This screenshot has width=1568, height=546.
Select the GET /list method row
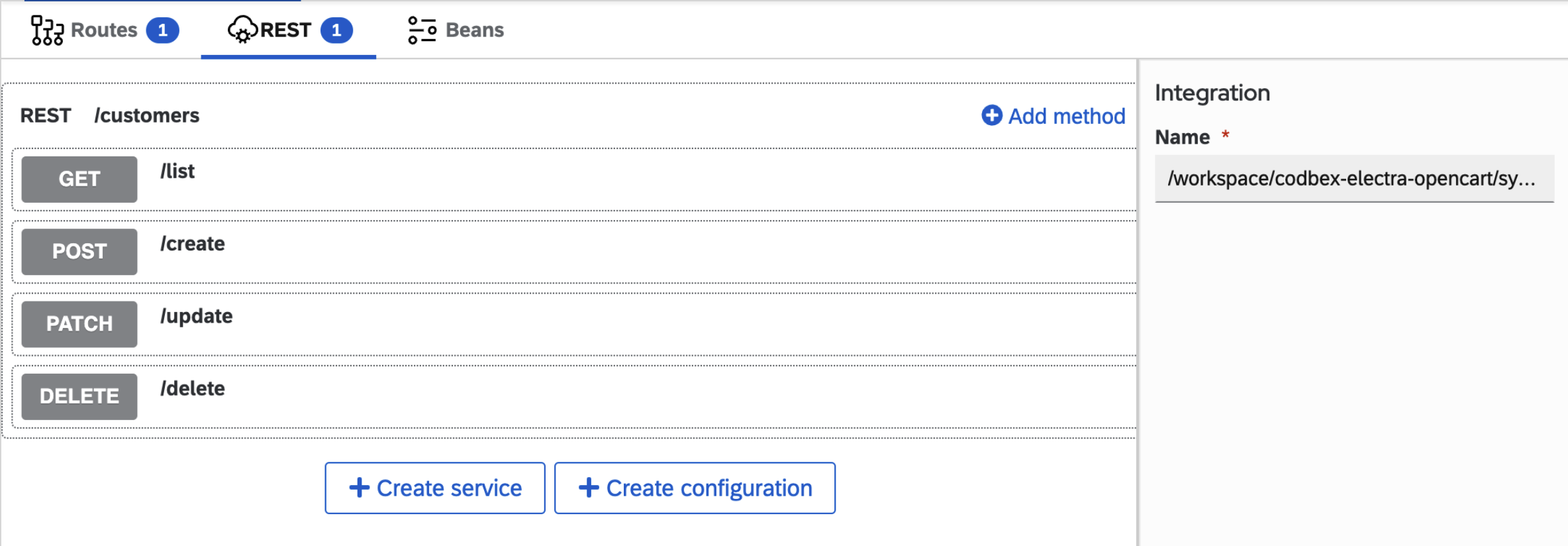574,180
